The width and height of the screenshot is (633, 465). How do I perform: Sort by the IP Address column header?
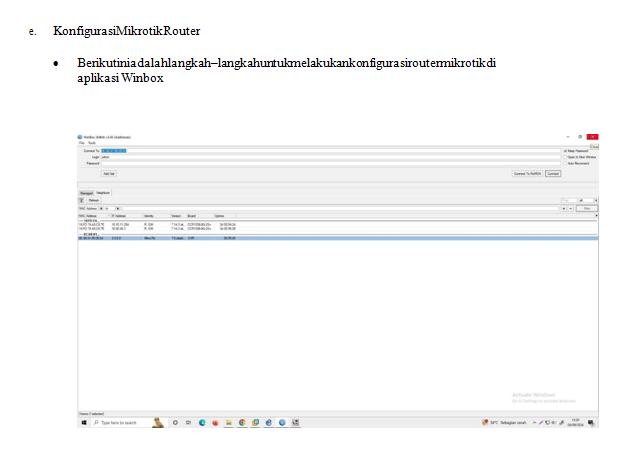tap(127, 216)
